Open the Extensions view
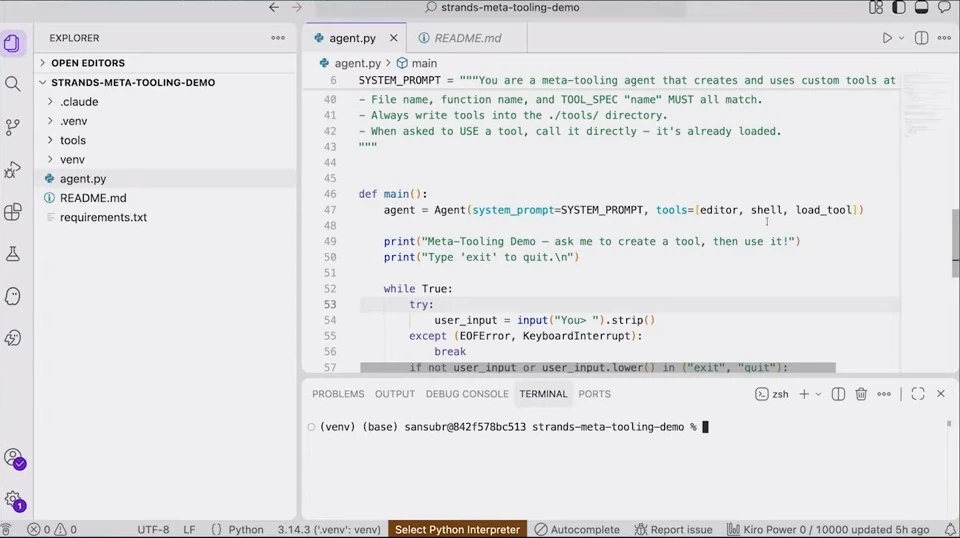 click(12, 212)
